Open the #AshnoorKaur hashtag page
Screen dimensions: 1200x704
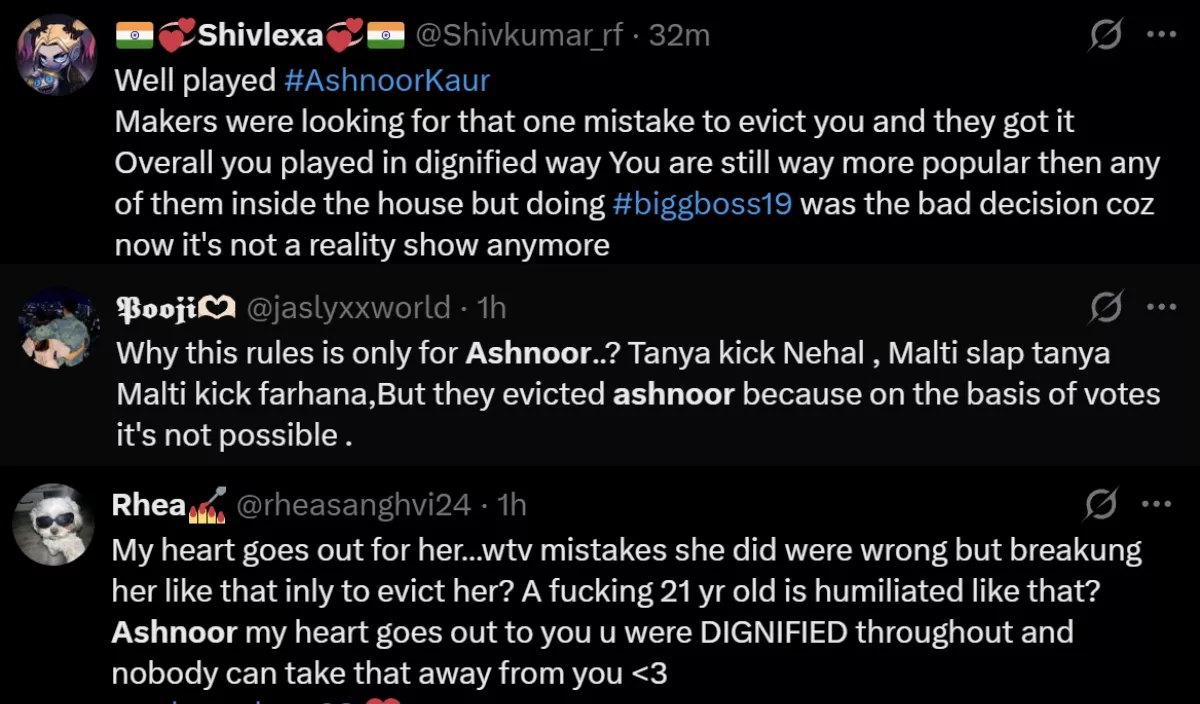click(x=388, y=80)
